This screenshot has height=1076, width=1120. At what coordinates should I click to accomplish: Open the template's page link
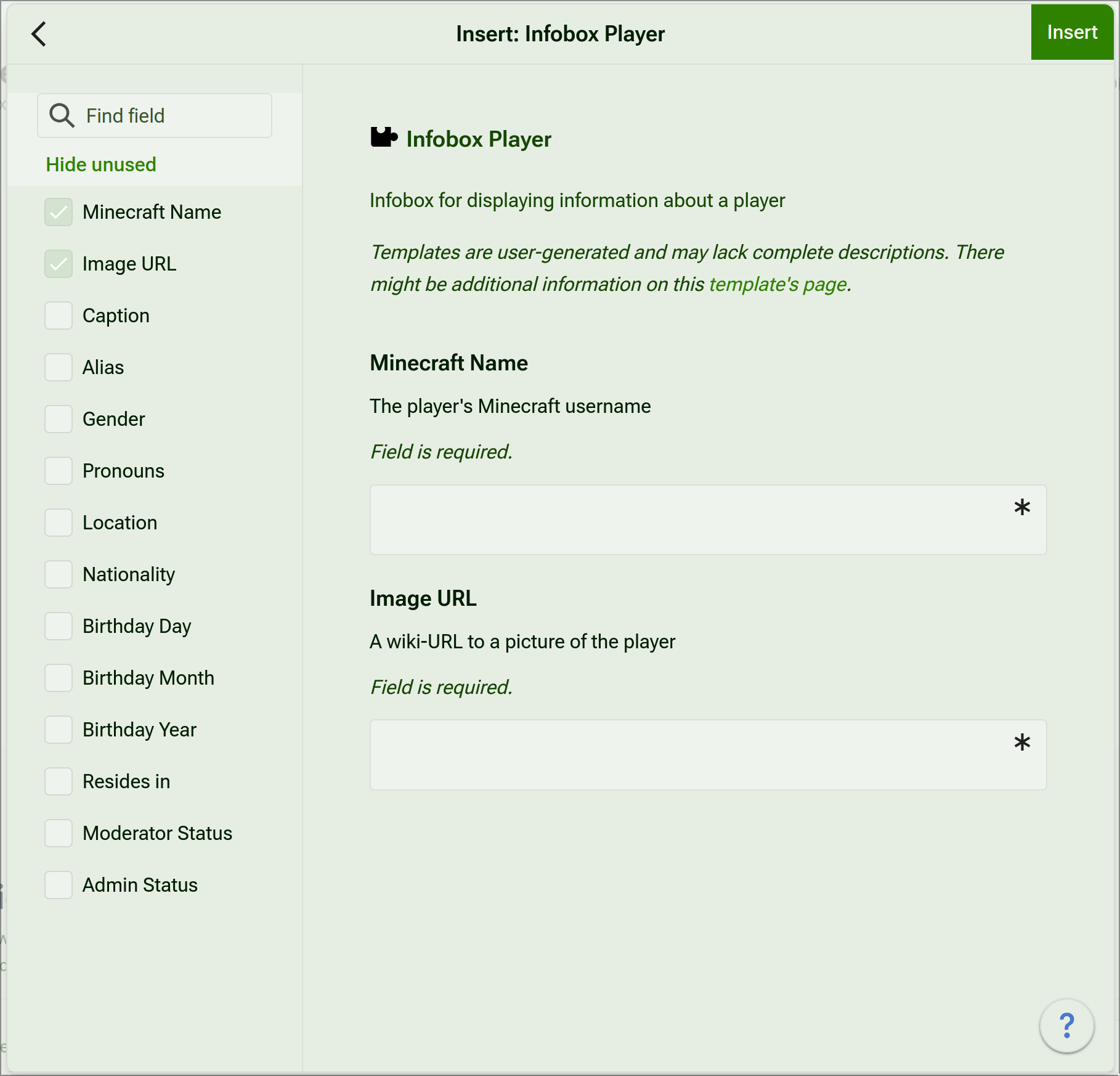778,284
